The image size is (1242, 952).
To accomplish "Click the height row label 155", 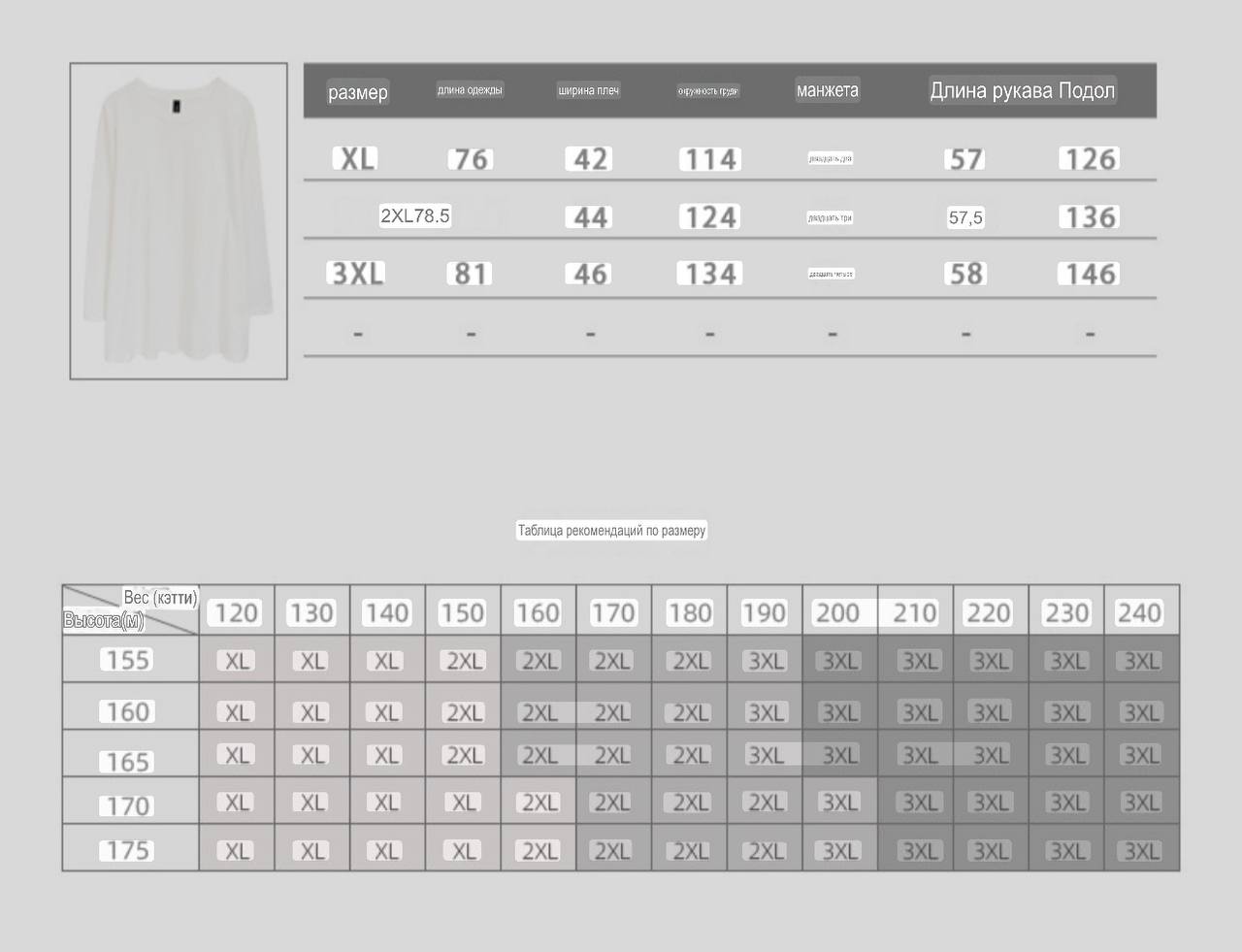I will point(128,660).
